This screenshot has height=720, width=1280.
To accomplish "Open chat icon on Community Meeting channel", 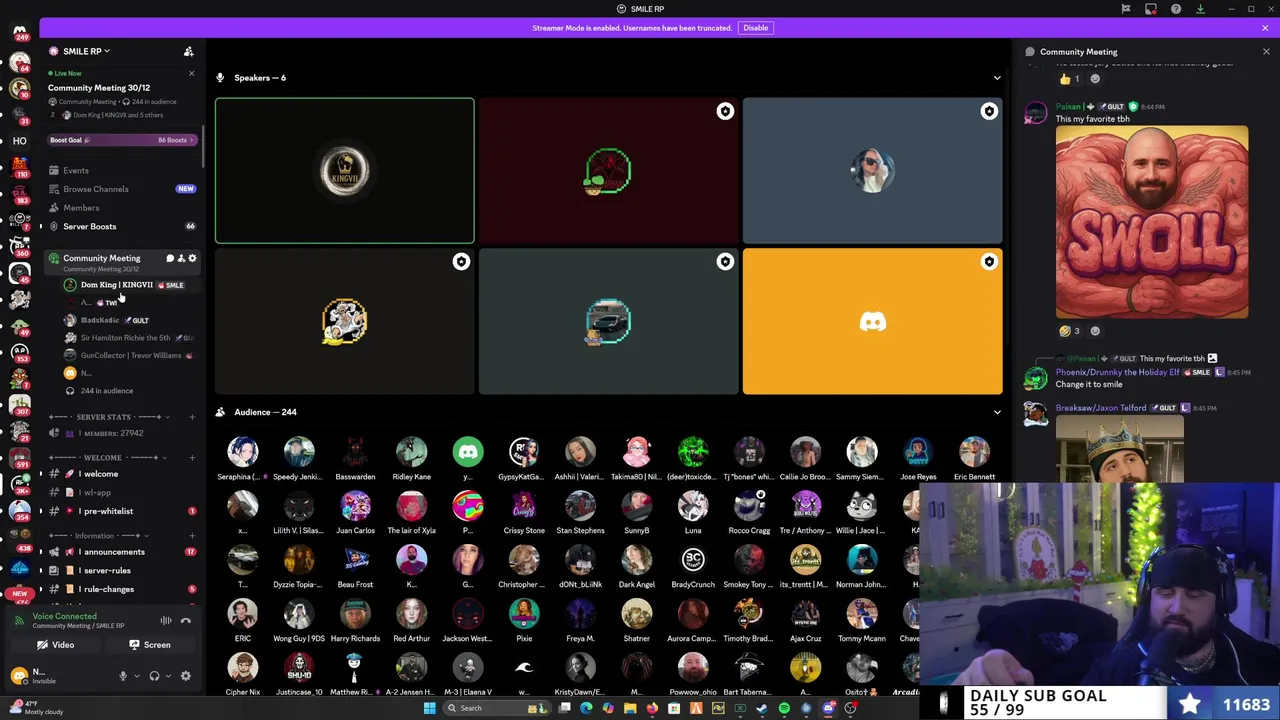I will tap(170, 259).
